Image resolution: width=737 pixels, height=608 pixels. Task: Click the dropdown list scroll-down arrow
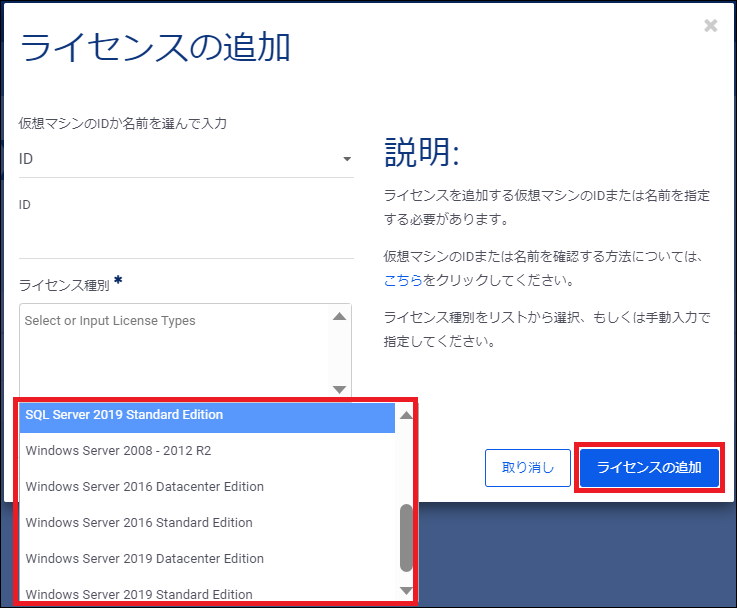(406, 591)
